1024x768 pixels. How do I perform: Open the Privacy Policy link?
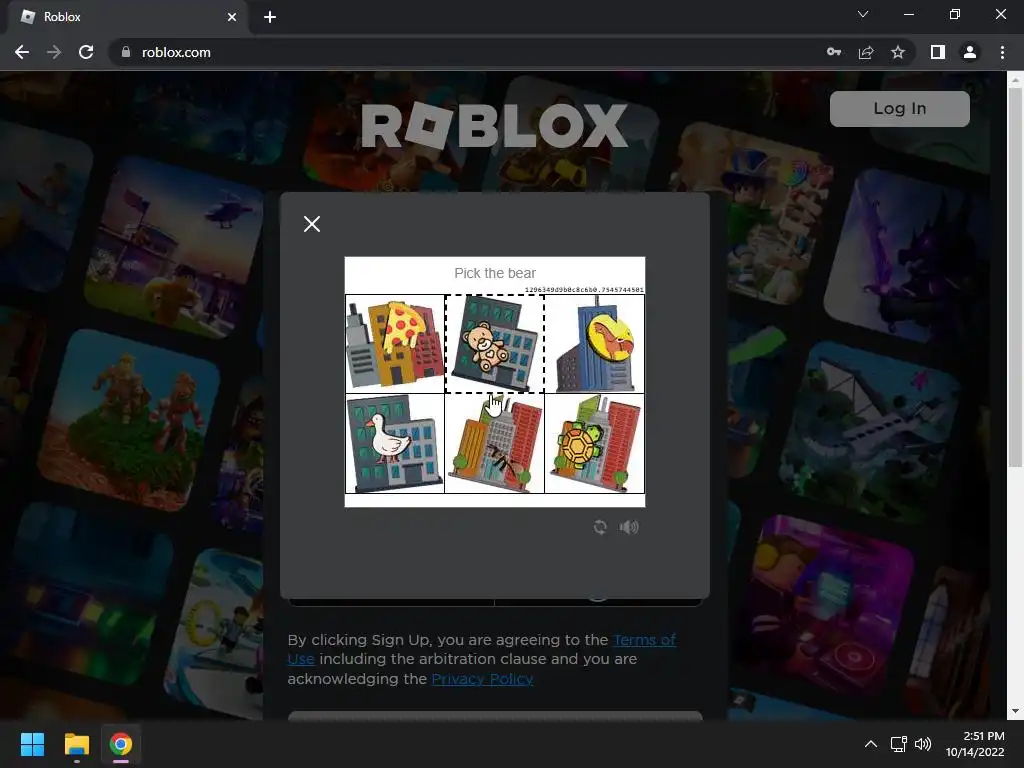pyautogui.click(x=483, y=679)
